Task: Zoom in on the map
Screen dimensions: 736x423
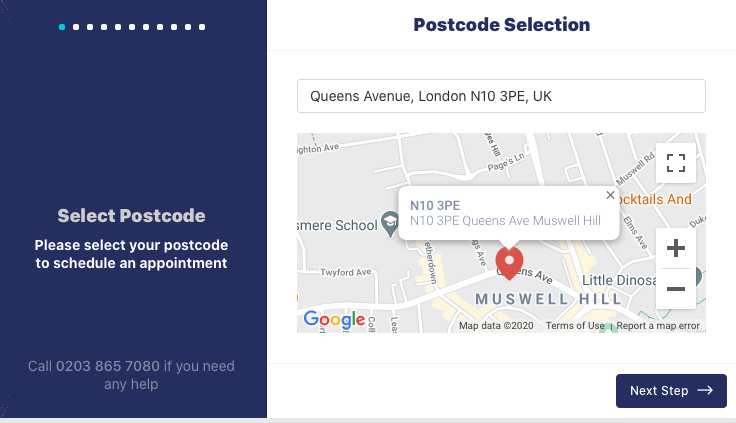Action: pyautogui.click(x=676, y=248)
